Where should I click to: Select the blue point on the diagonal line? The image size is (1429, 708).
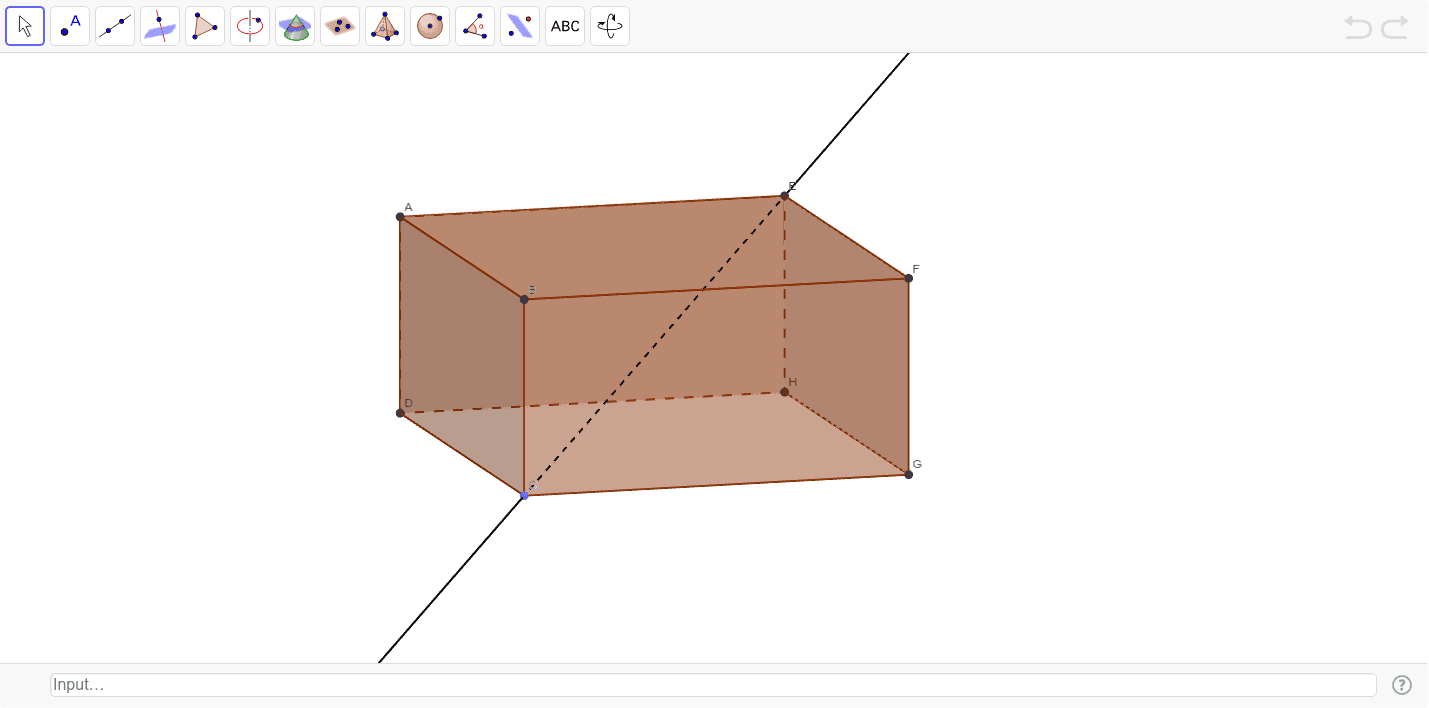pyautogui.click(x=523, y=495)
